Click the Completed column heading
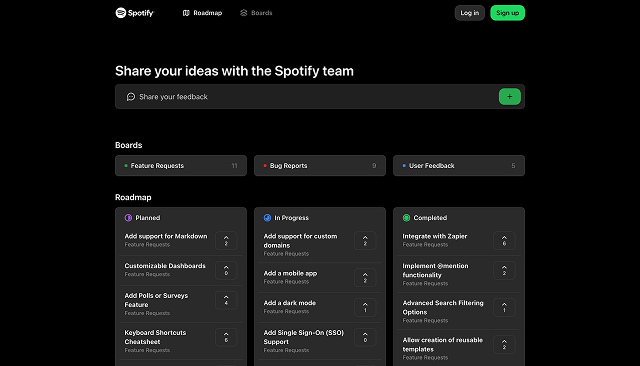 pos(430,218)
